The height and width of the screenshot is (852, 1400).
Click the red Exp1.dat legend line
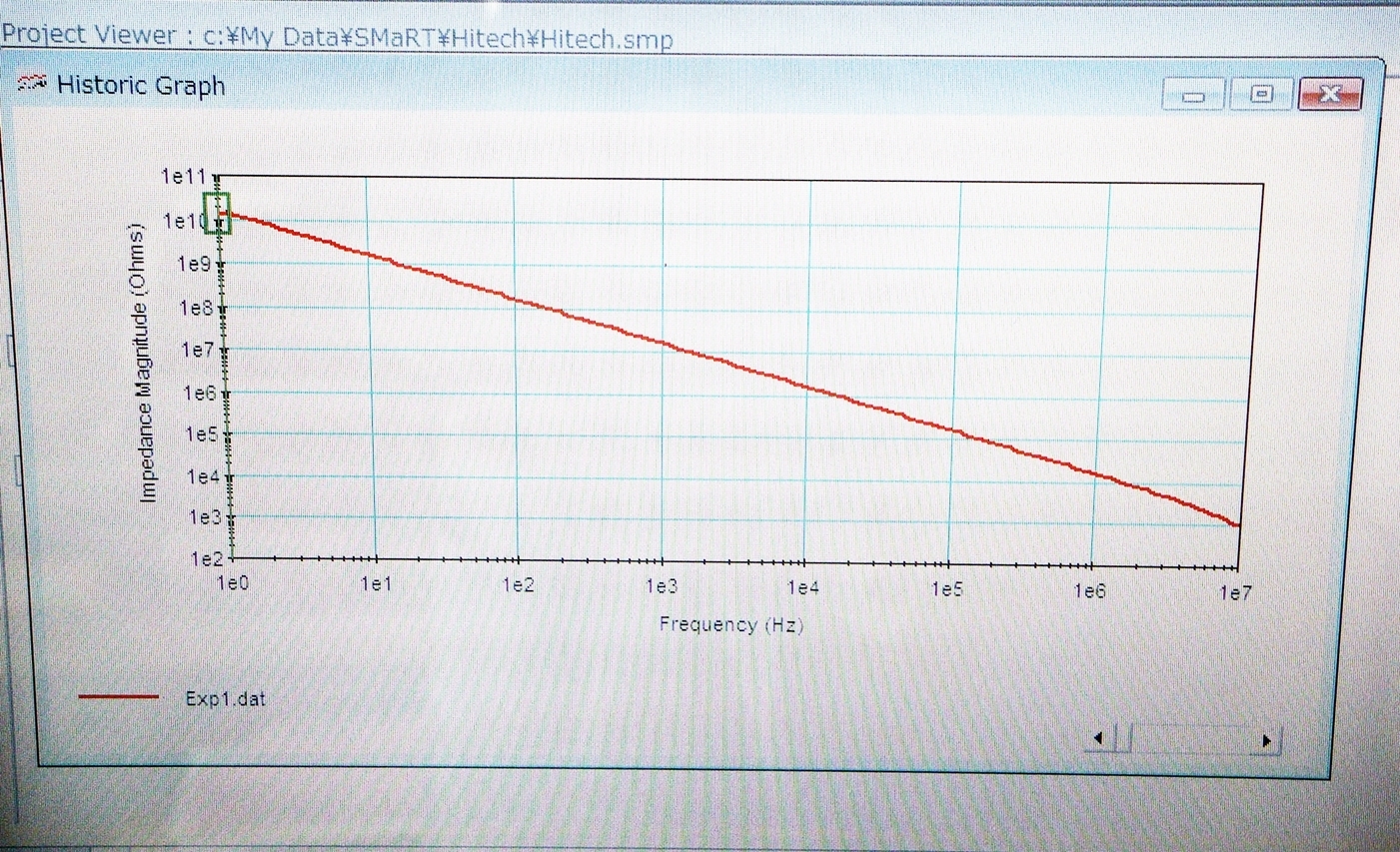[118, 697]
